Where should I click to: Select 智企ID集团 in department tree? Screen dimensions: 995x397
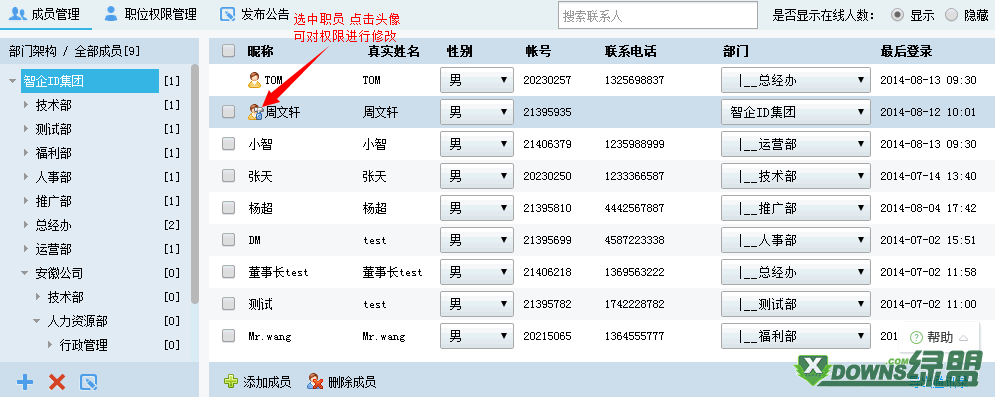89,81
